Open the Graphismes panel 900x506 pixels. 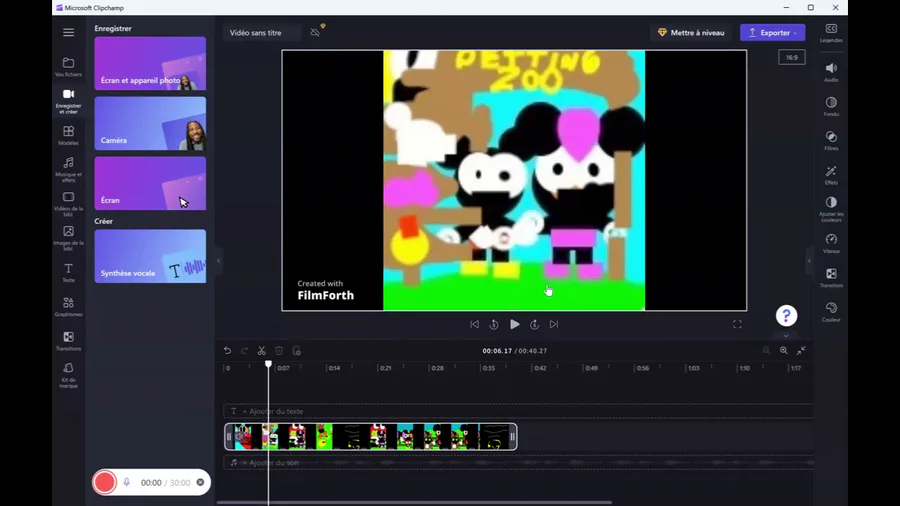tap(68, 307)
